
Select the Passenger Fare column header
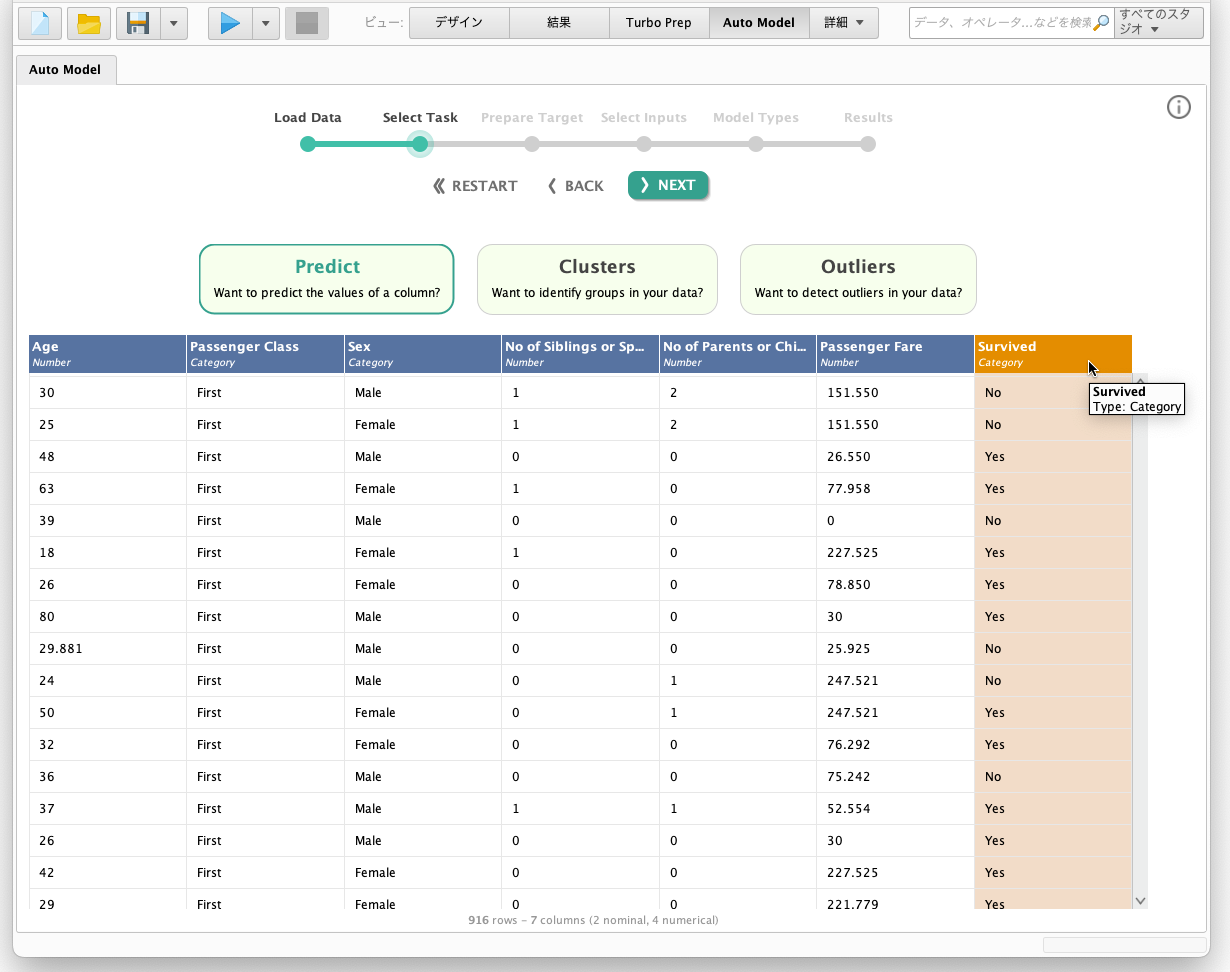tap(895, 354)
